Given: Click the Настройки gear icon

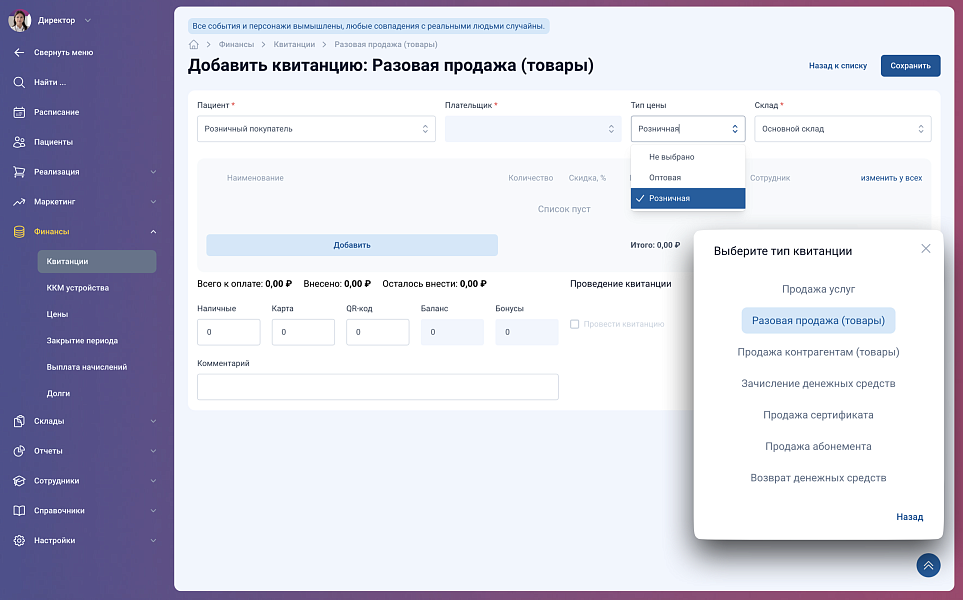Looking at the screenshot, I should (19, 541).
